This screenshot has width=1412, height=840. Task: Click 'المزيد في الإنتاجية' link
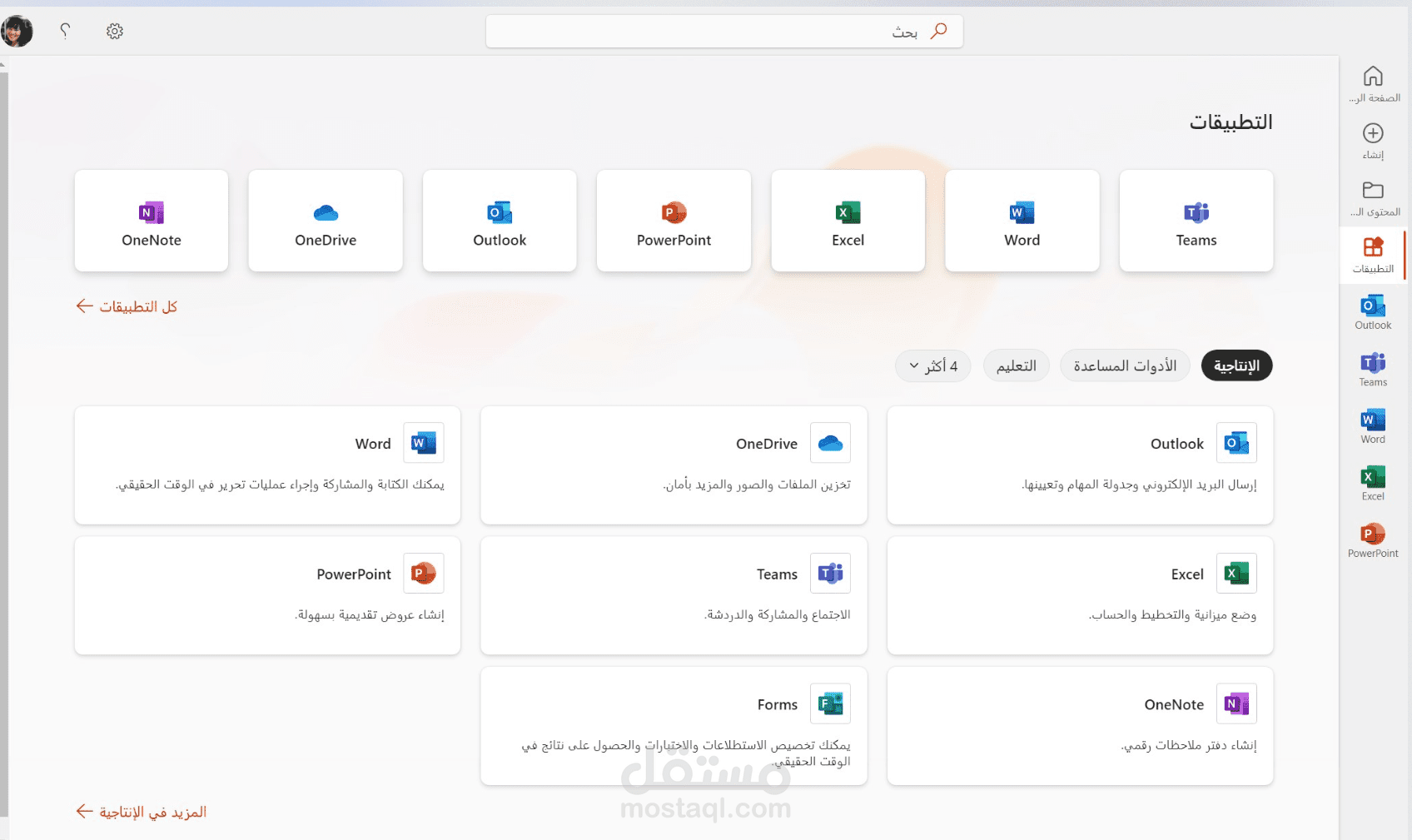pos(142,812)
